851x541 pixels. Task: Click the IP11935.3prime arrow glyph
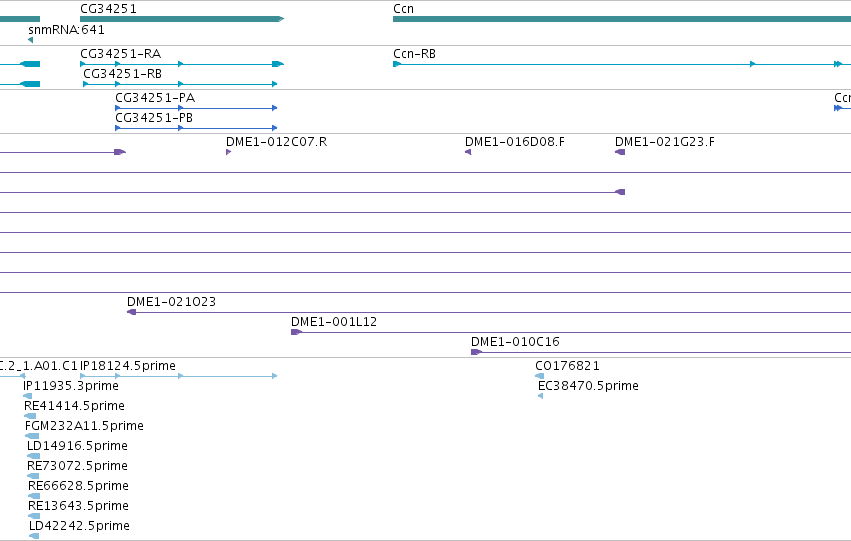27,396
